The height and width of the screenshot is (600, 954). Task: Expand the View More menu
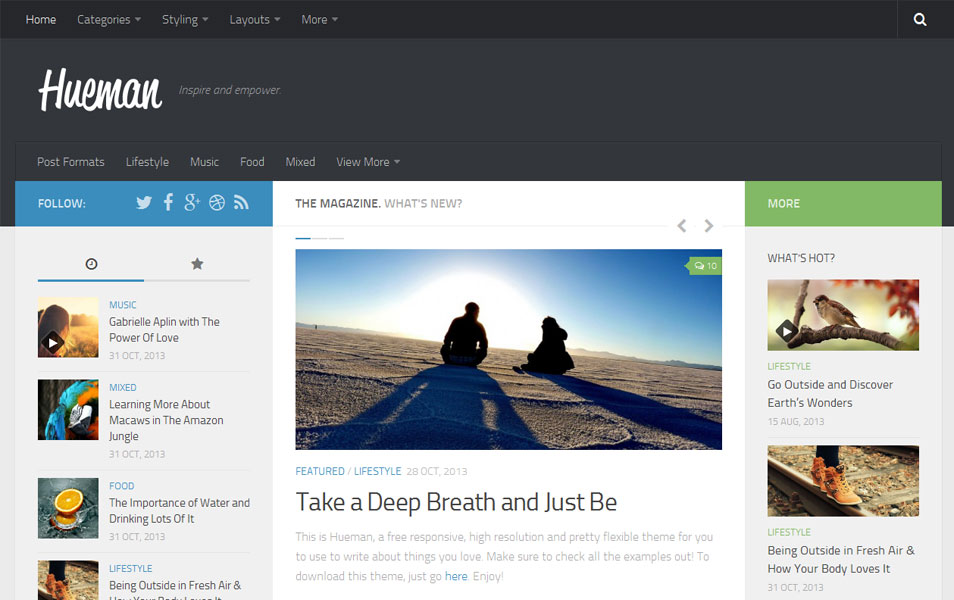(x=368, y=162)
